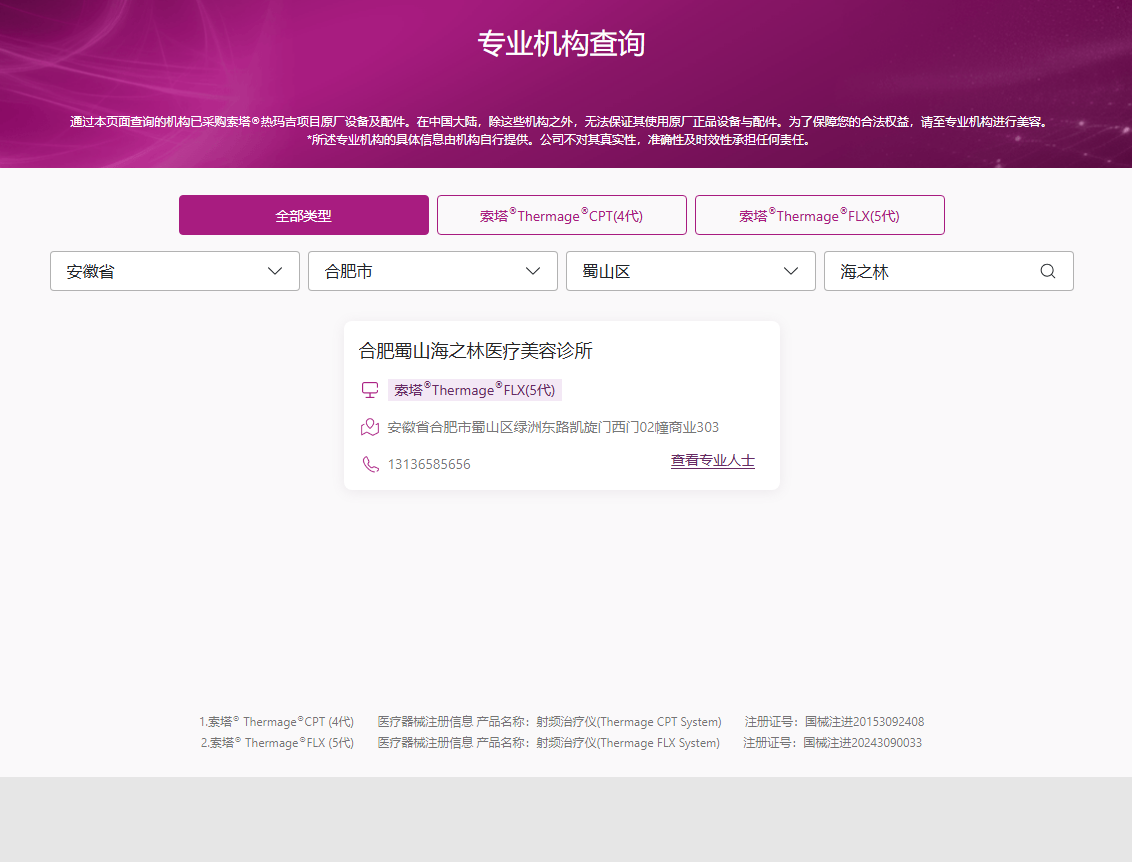Open the 查看专业人士 link
Viewport: 1132px width, 862px height.
(713, 461)
